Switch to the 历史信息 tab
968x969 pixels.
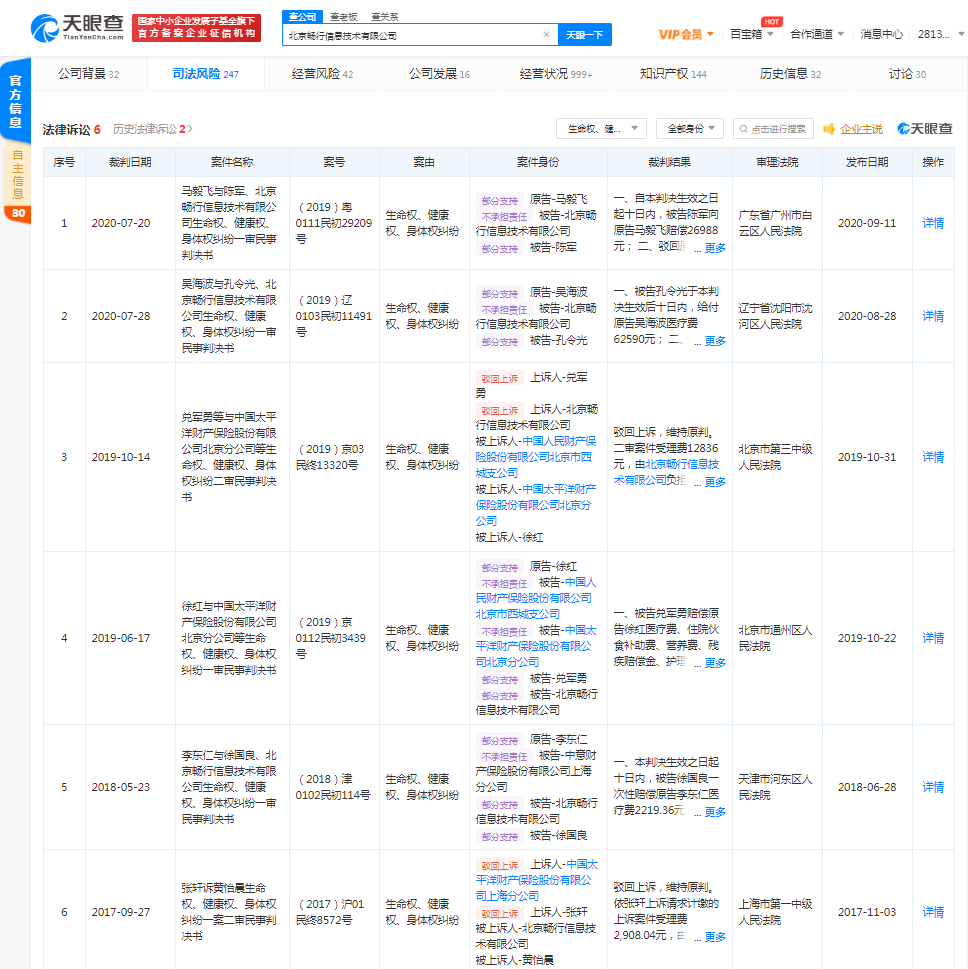pyautogui.click(x=790, y=74)
